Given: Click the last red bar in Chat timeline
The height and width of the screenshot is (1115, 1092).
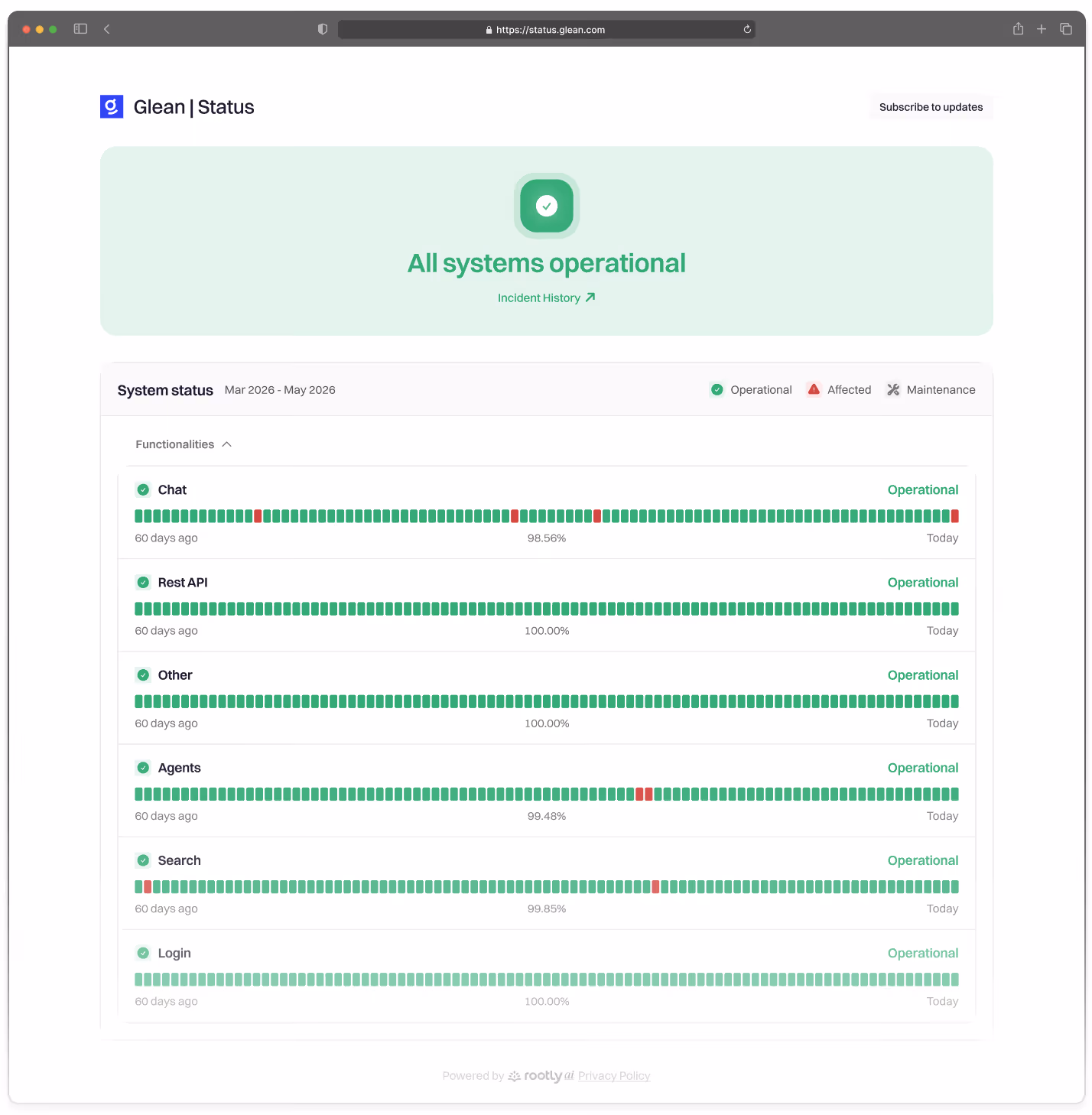Looking at the screenshot, I should pos(954,516).
